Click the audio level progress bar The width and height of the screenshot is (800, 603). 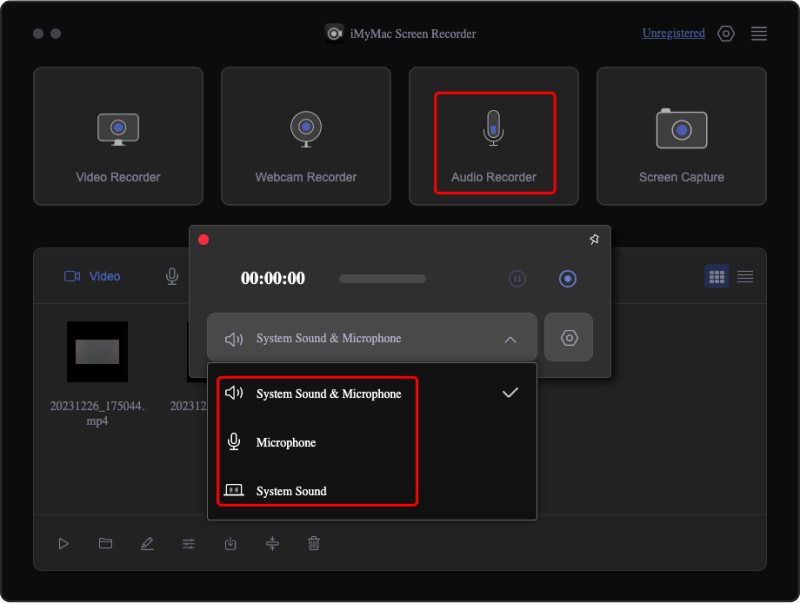382,279
